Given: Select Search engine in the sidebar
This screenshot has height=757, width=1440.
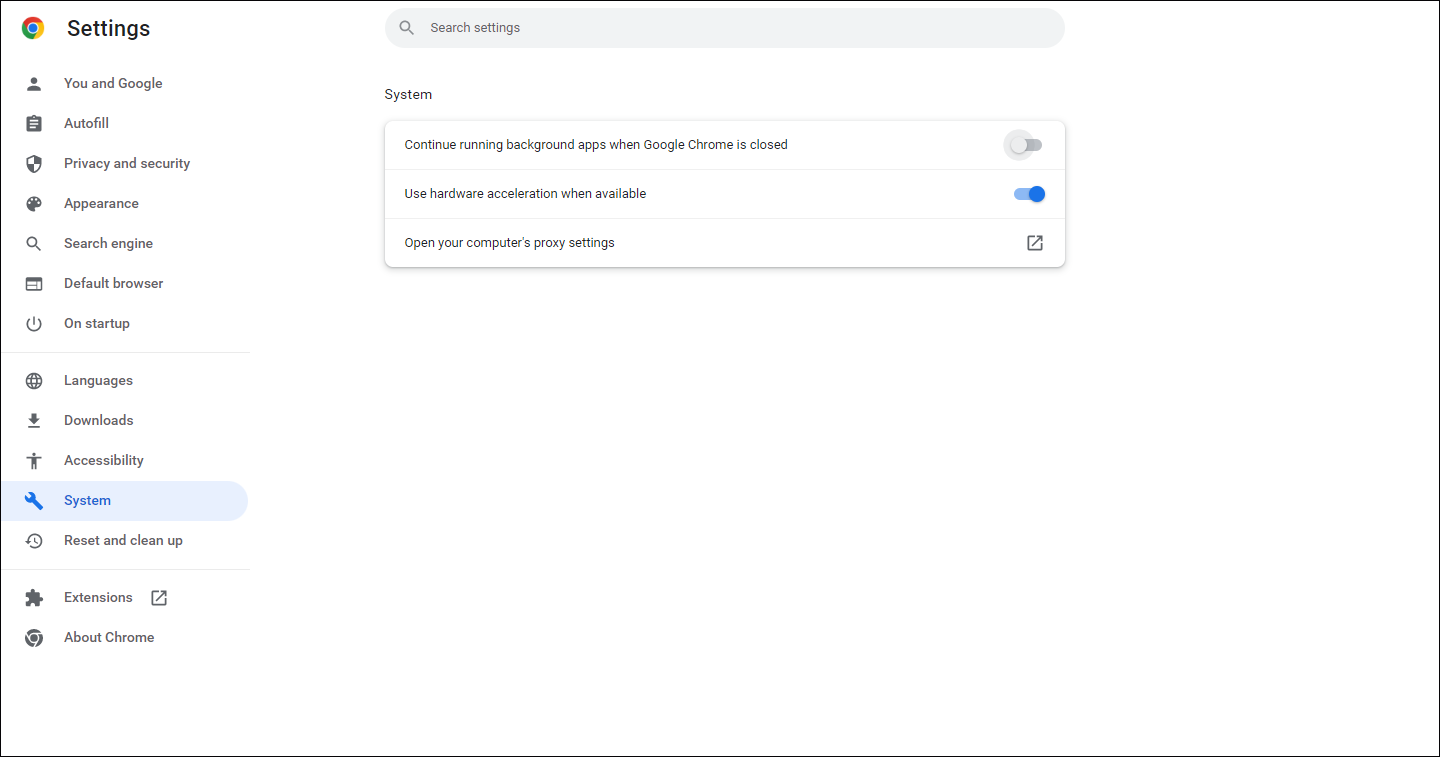Looking at the screenshot, I should click(108, 244).
